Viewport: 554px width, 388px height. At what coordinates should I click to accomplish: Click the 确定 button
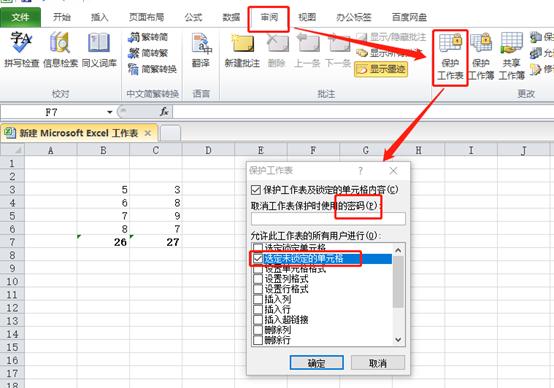tap(317, 363)
